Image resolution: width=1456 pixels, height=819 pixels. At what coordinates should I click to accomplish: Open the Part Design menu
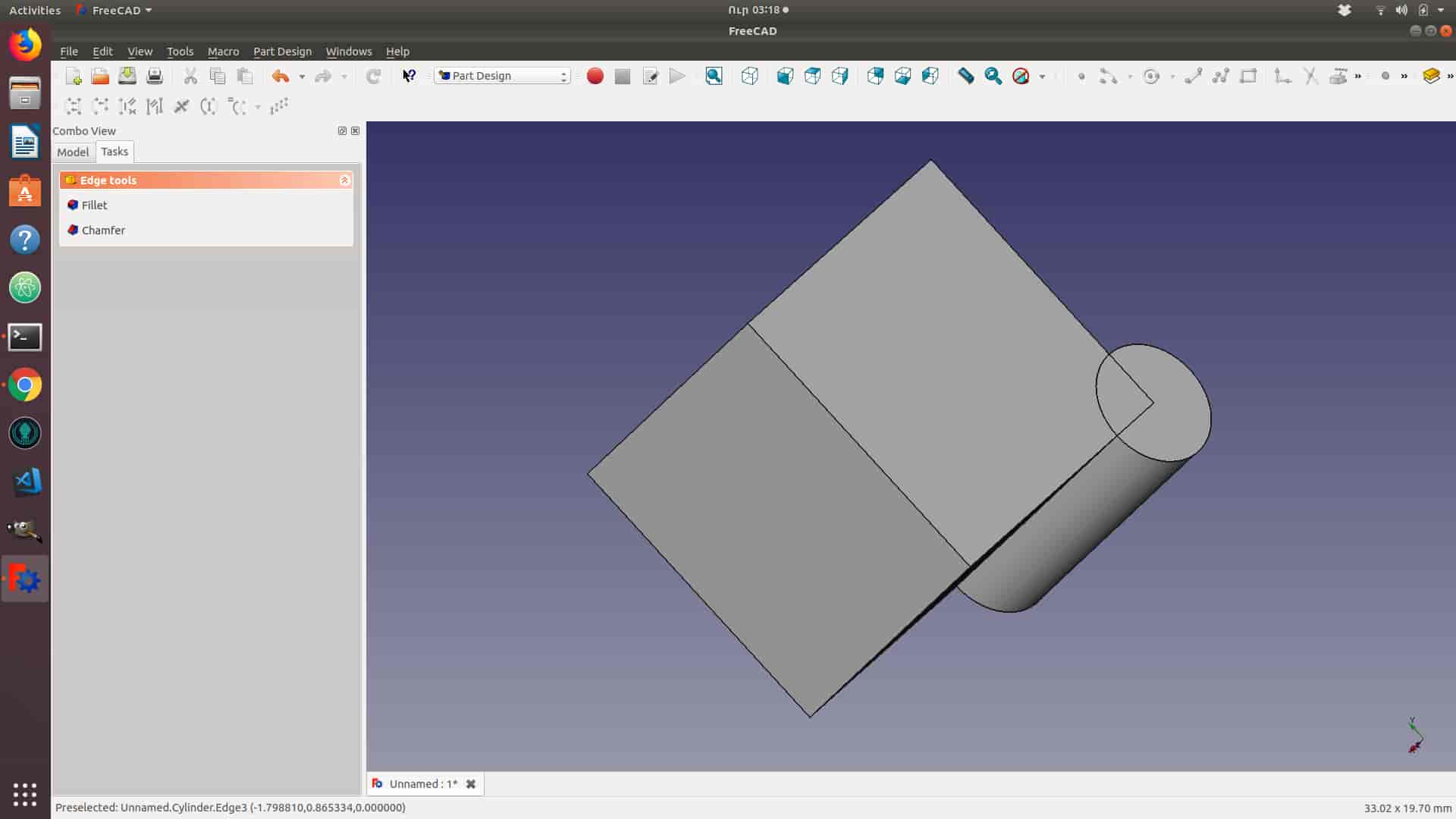click(282, 52)
